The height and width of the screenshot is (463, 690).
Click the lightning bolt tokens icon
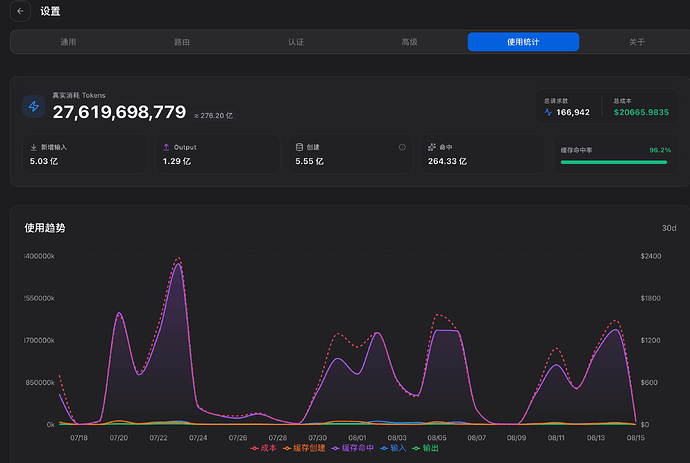[x=34, y=106]
